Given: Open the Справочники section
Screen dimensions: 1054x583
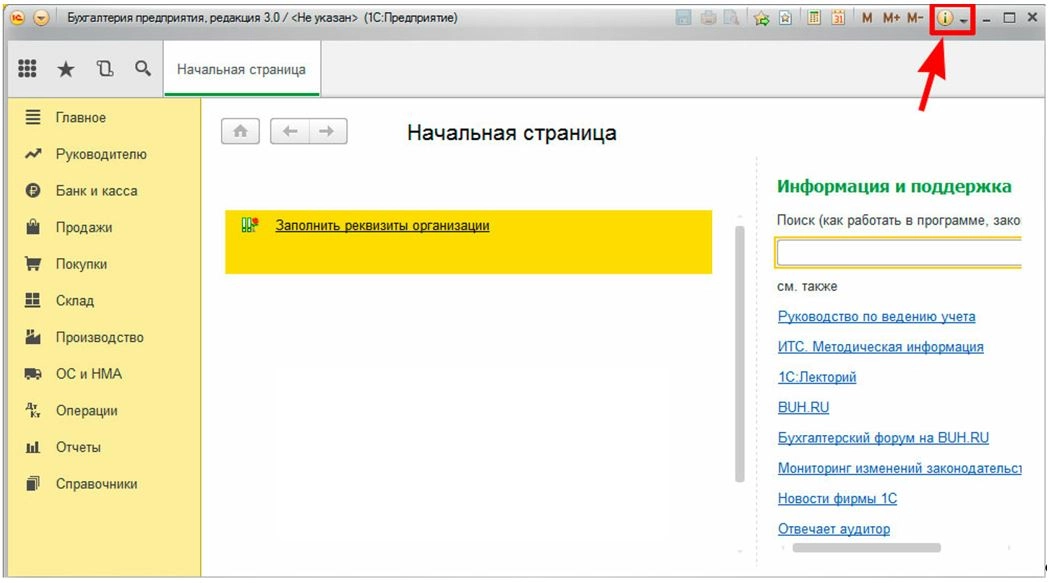Looking at the screenshot, I should [96, 484].
